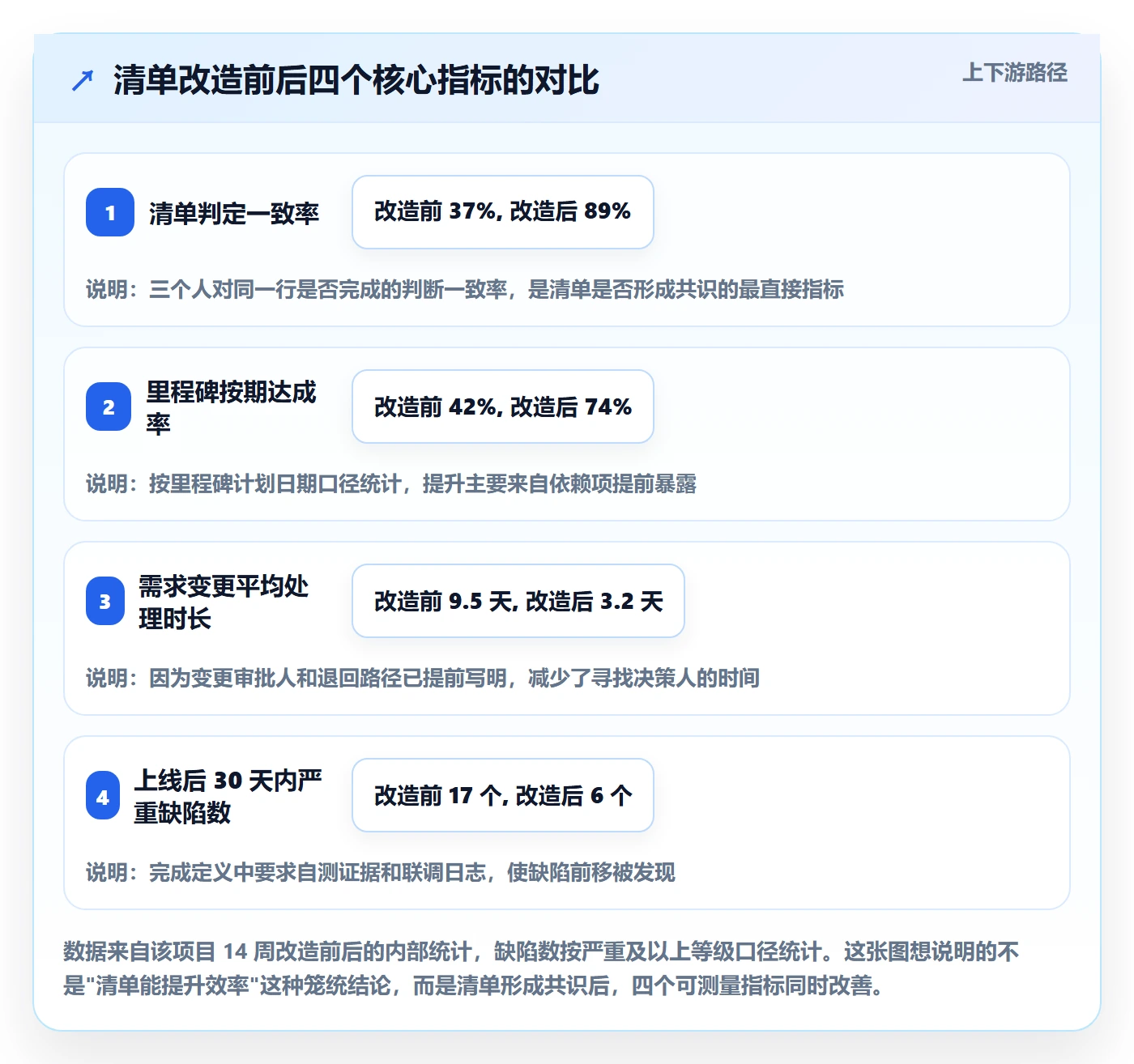This screenshot has width=1134, height=1064.
Task: Select the 里程碑按期达成率 metric title
Action: coord(232,407)
